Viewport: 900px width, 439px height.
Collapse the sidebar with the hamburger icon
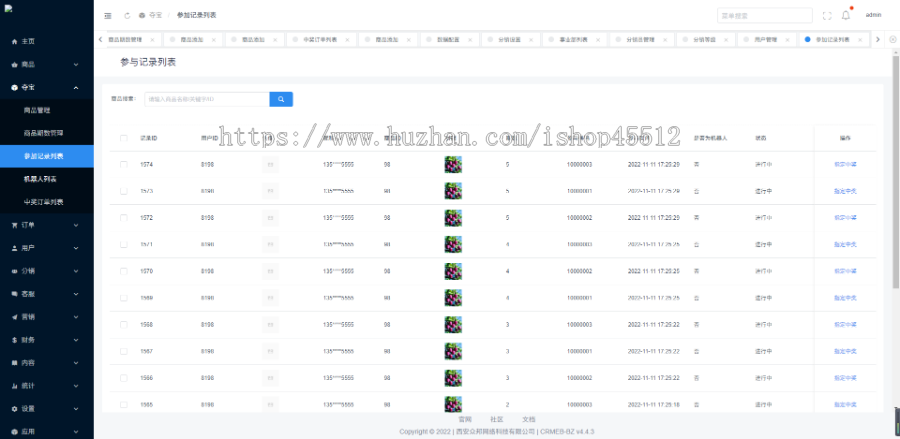coord(107,15)
